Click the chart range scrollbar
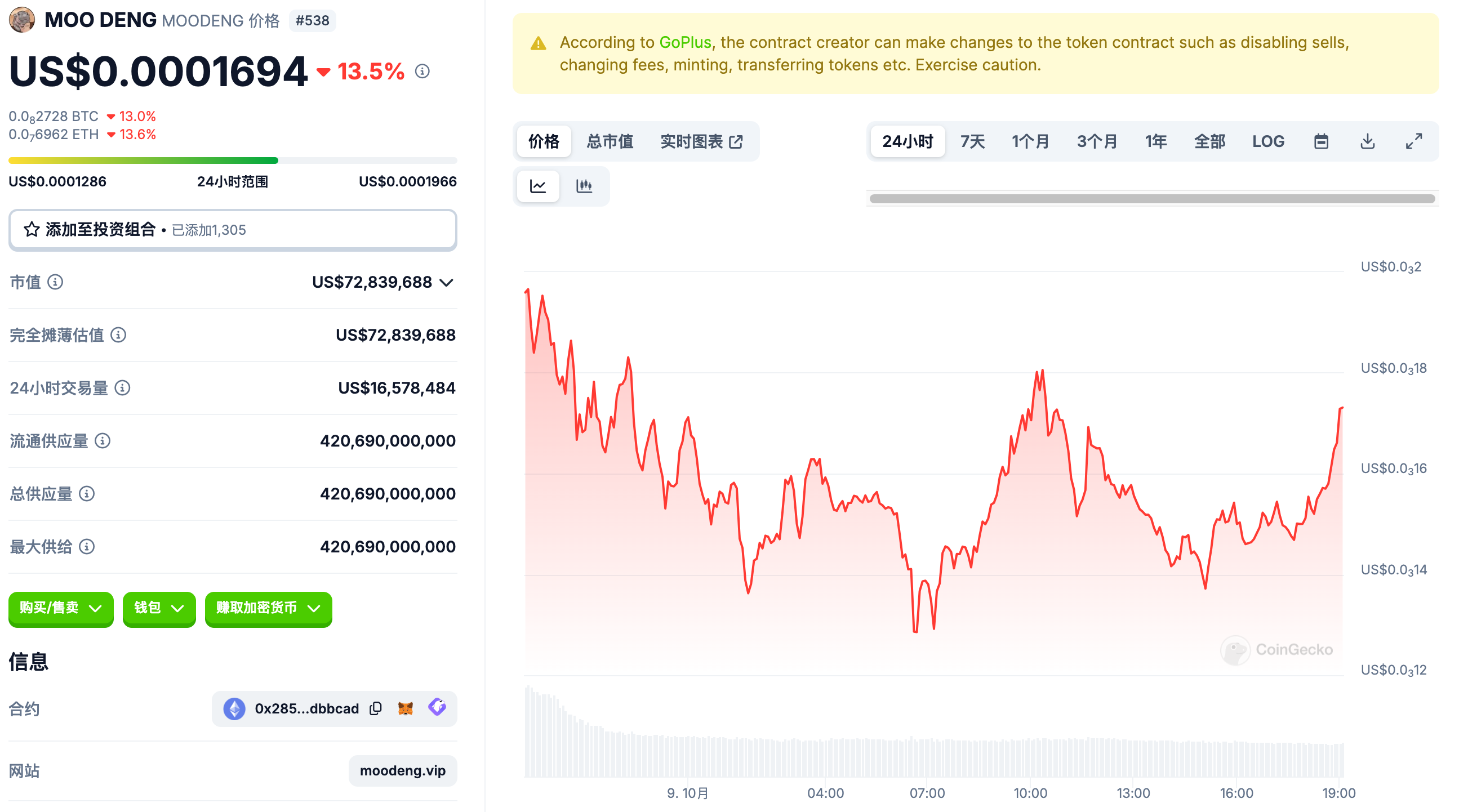The image size is (1459, 812). 1152,199
